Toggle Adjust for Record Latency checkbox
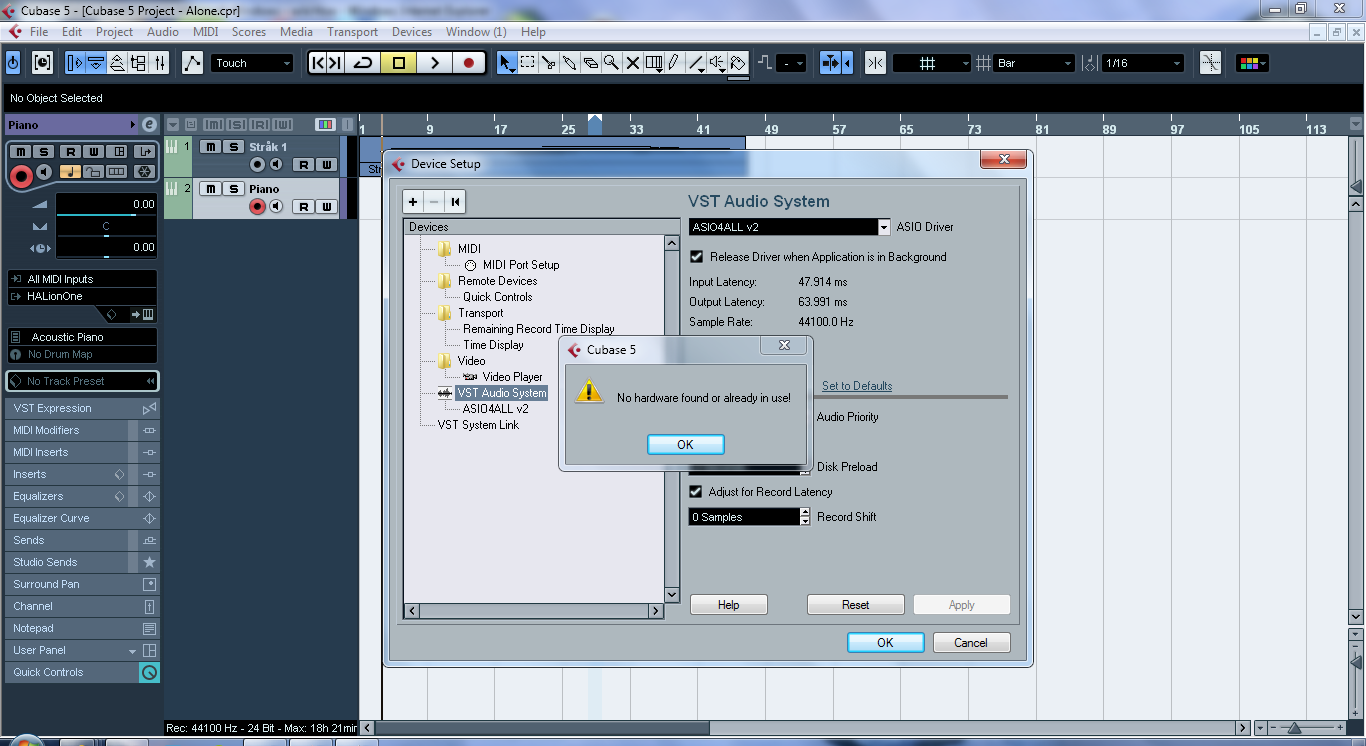Image resolution: width=1366 pixels, height=746 pixels. (x=697, y=492)
